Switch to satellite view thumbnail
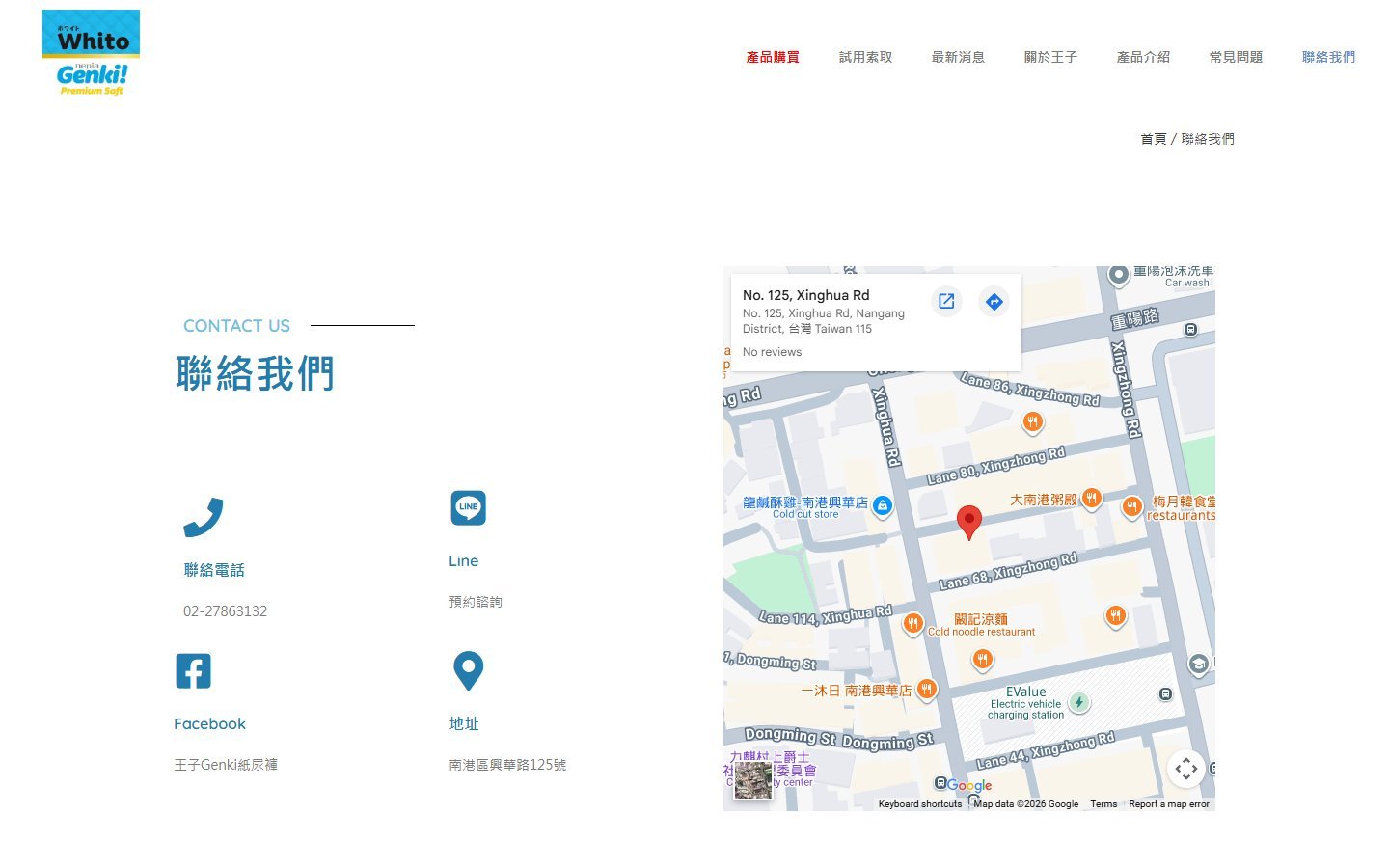Viewport: 1389px width, 868px height. (753, 780)
